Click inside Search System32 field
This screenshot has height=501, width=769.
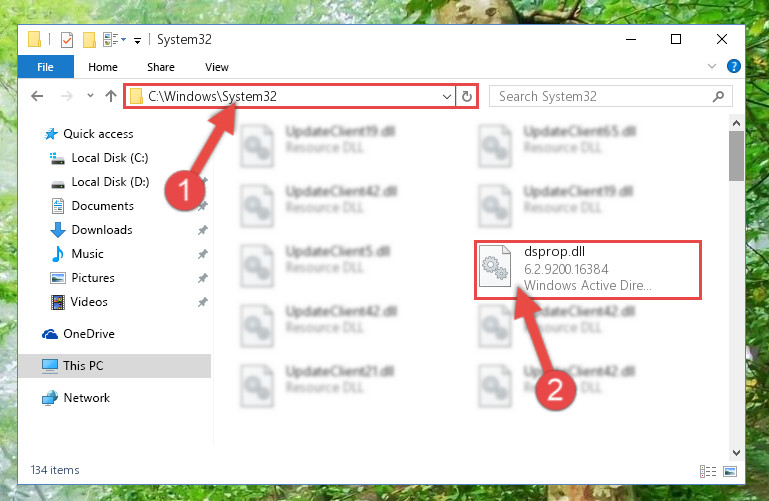pyautogui.click(x=603, y=97)
